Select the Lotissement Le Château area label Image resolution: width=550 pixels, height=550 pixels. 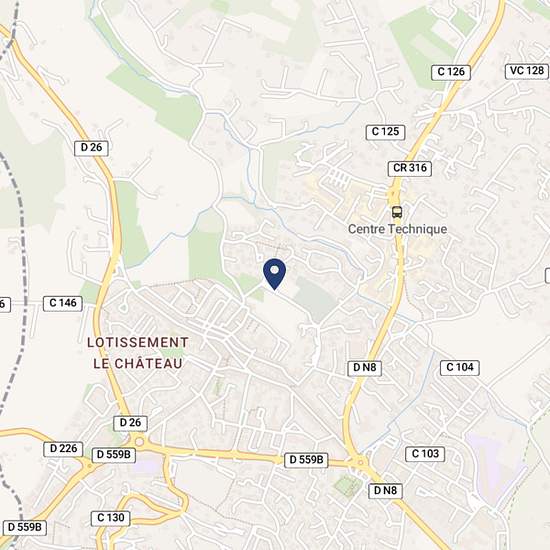138,353
